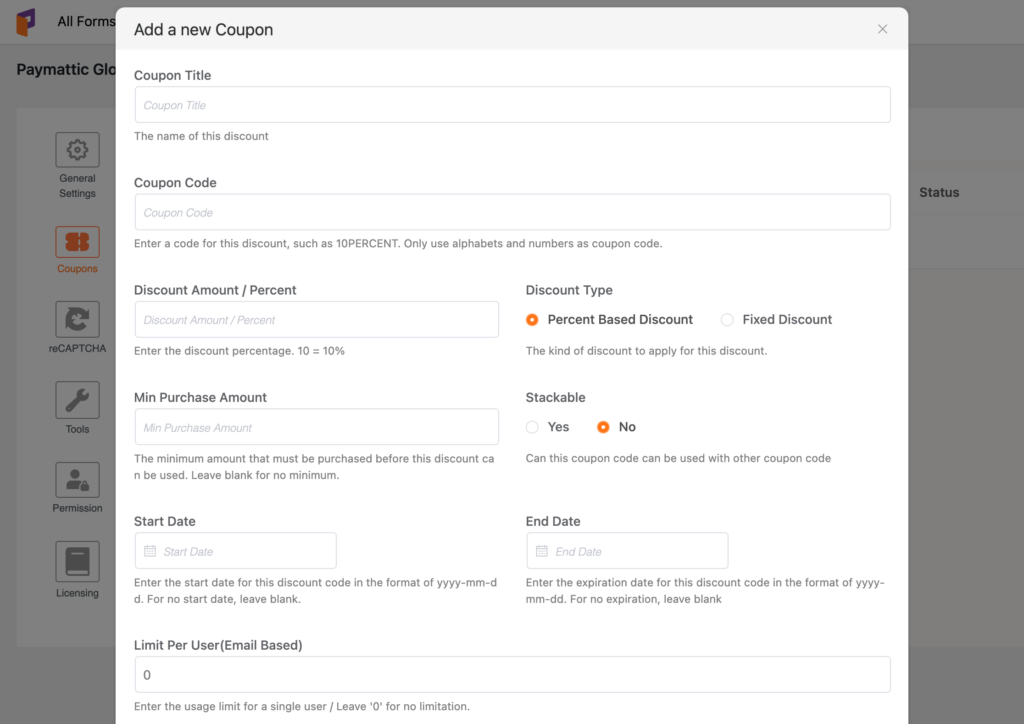The width and height of the screenshot is (1024, 724).
Task: Open All Forms menu item
Action: (86, 22)
